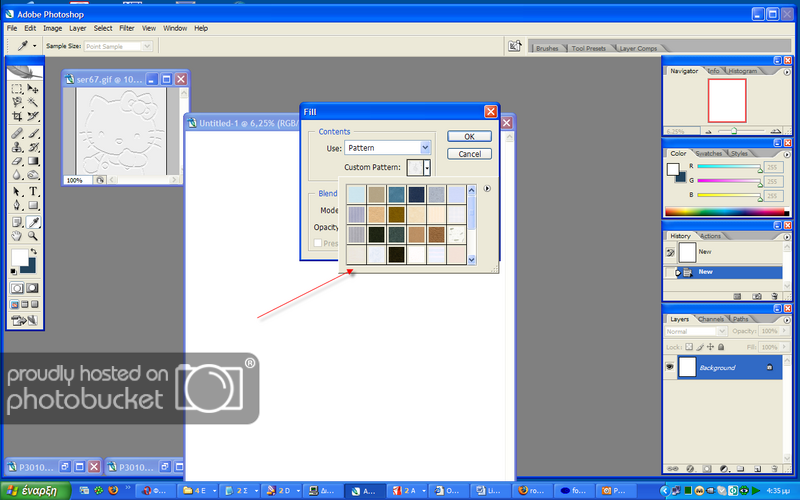
Task: Select the Move tool
Action: 33,88
